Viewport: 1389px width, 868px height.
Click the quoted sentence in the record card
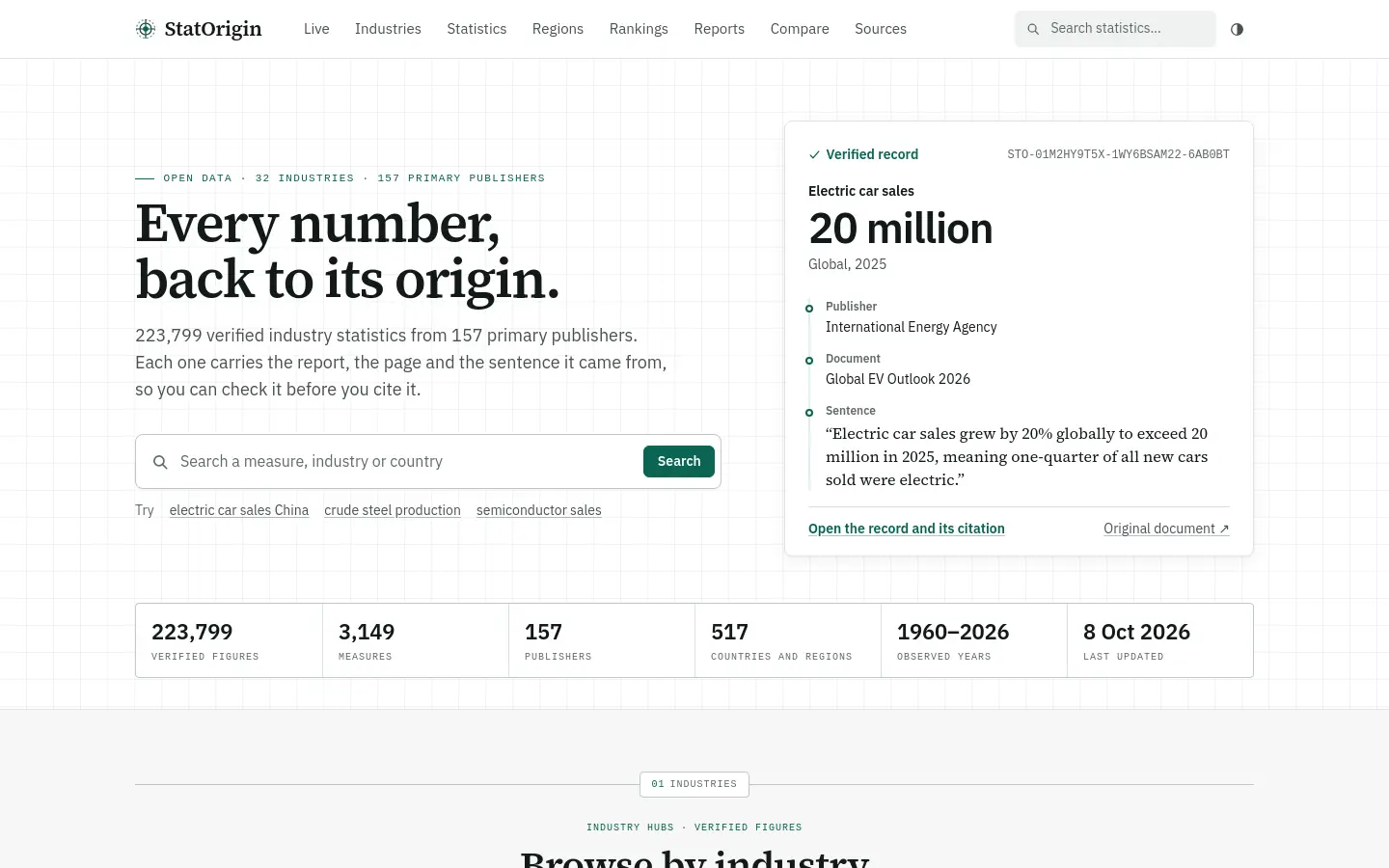(1017, 456)
